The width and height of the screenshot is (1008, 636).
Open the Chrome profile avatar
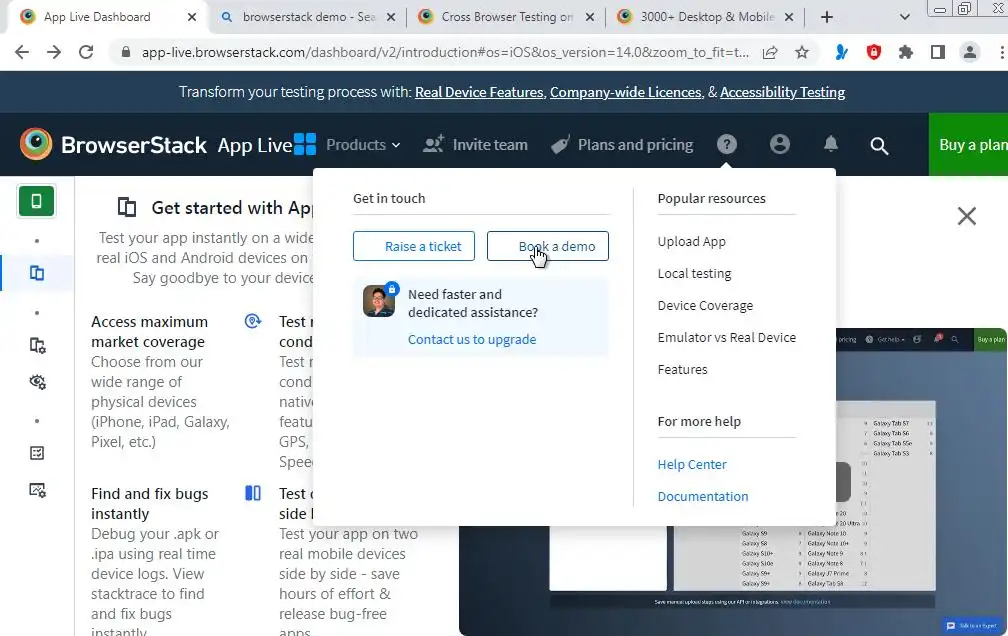coord(970,52)
